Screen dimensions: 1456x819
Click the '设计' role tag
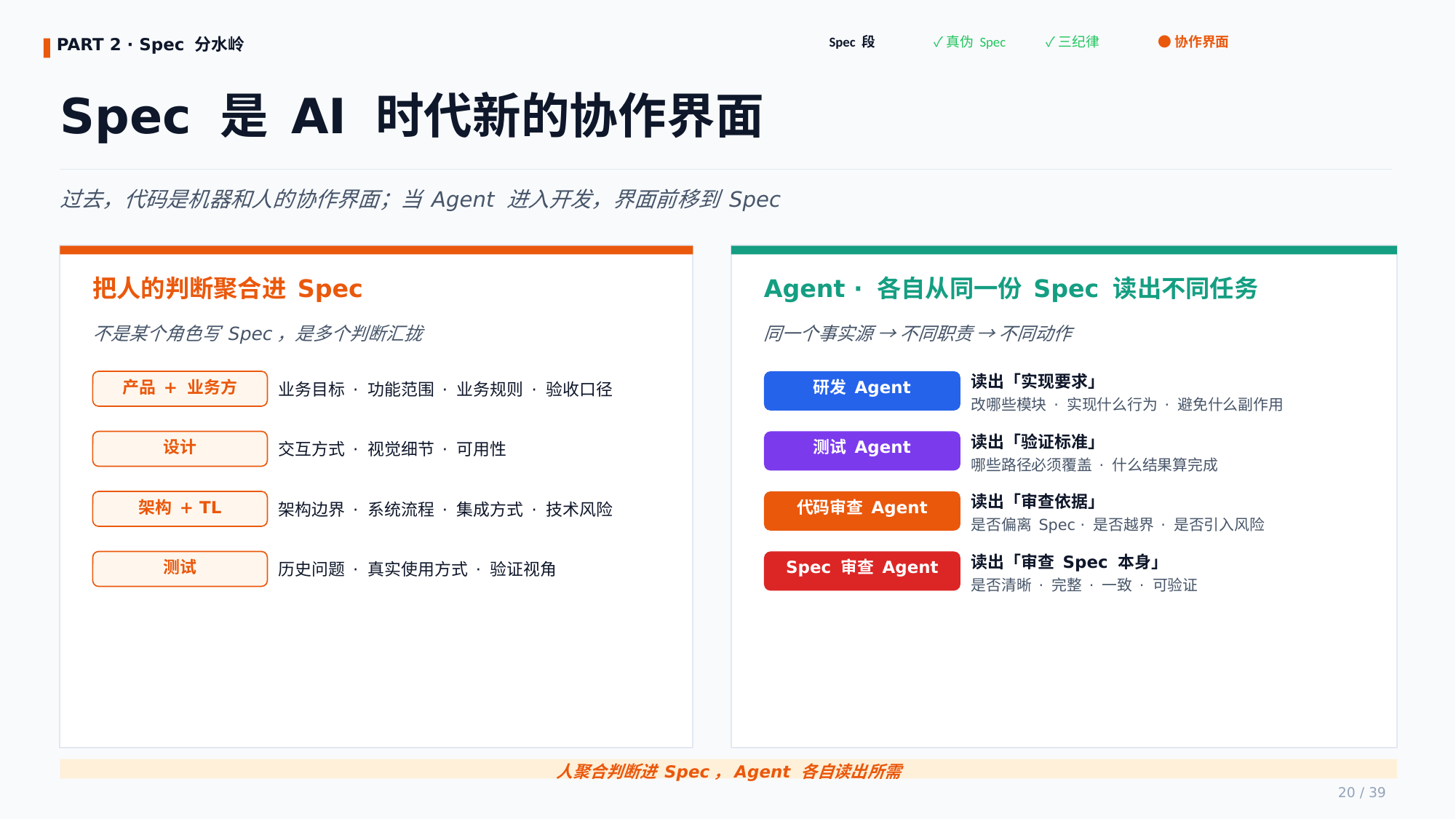click(x=180, y=448)
